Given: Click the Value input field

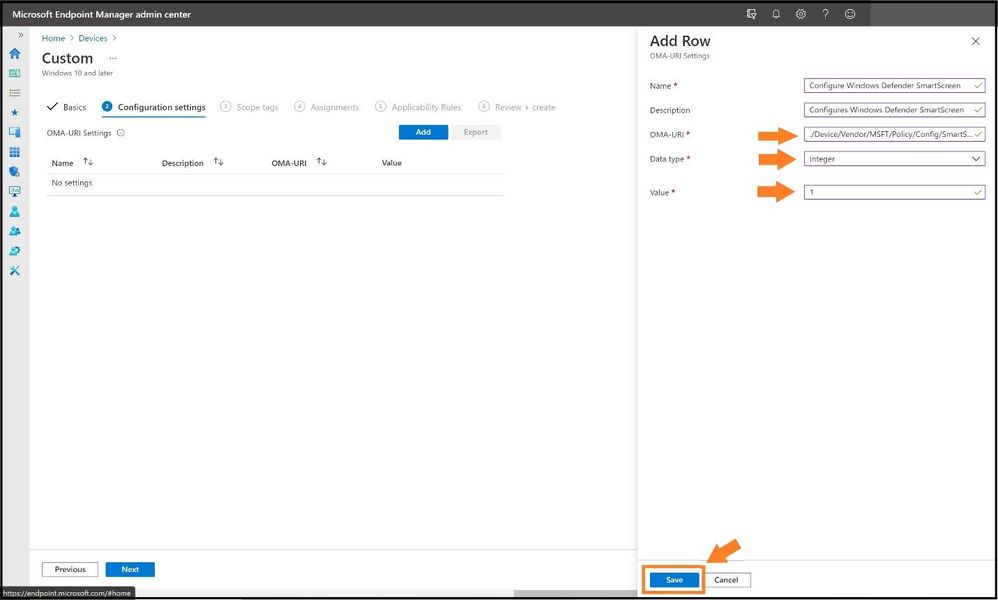Looking at the screenshot, I should point(894,192).
